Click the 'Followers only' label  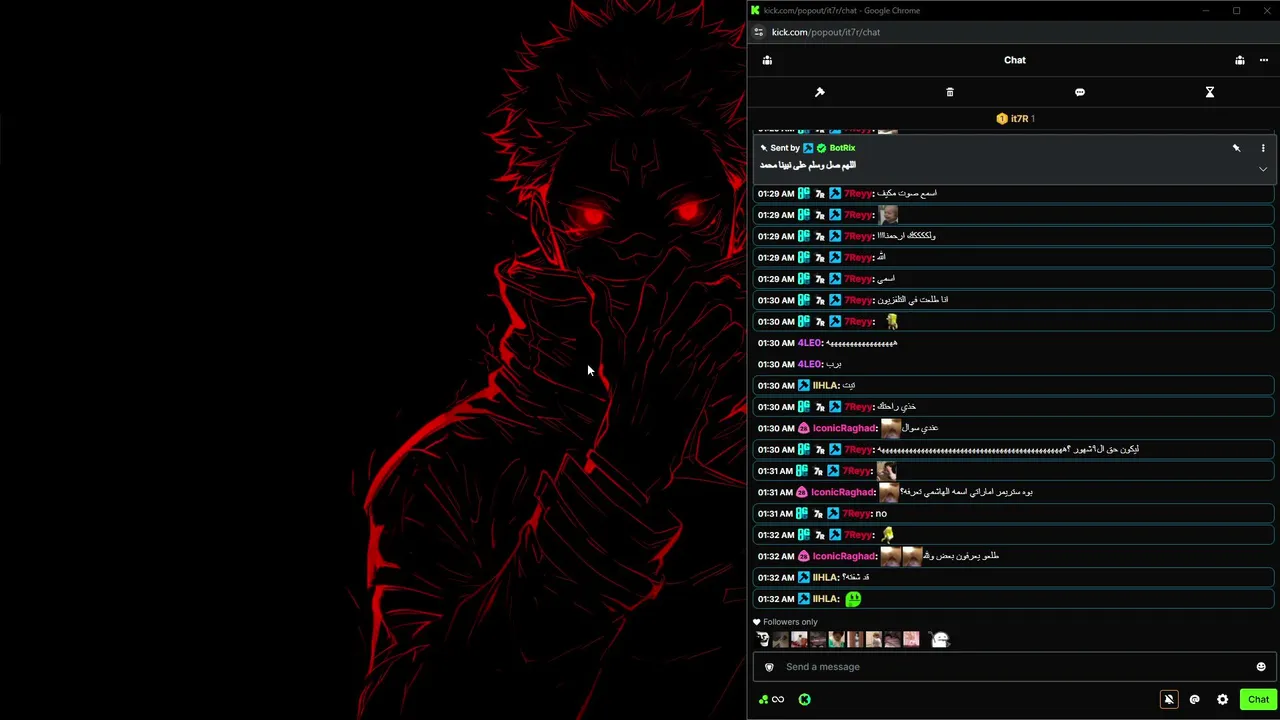click(x=790, y=622)
